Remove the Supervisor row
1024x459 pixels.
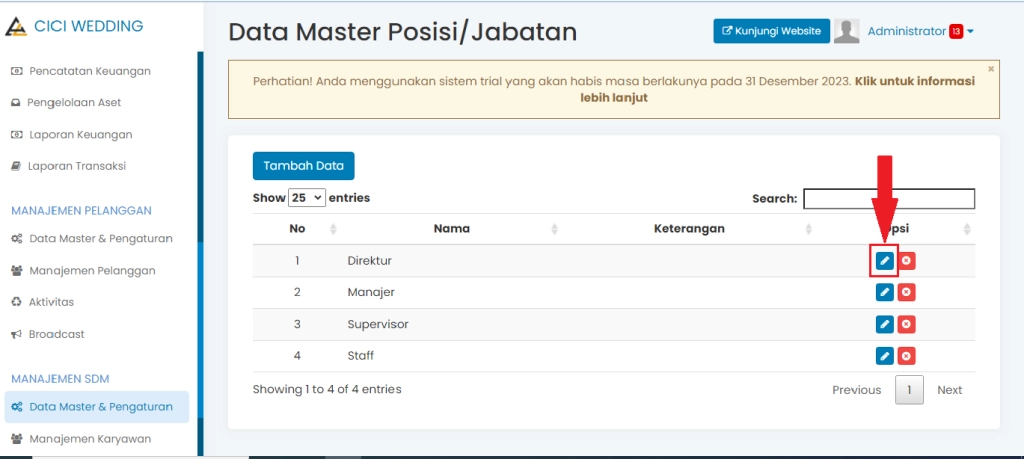click(906, 324)
